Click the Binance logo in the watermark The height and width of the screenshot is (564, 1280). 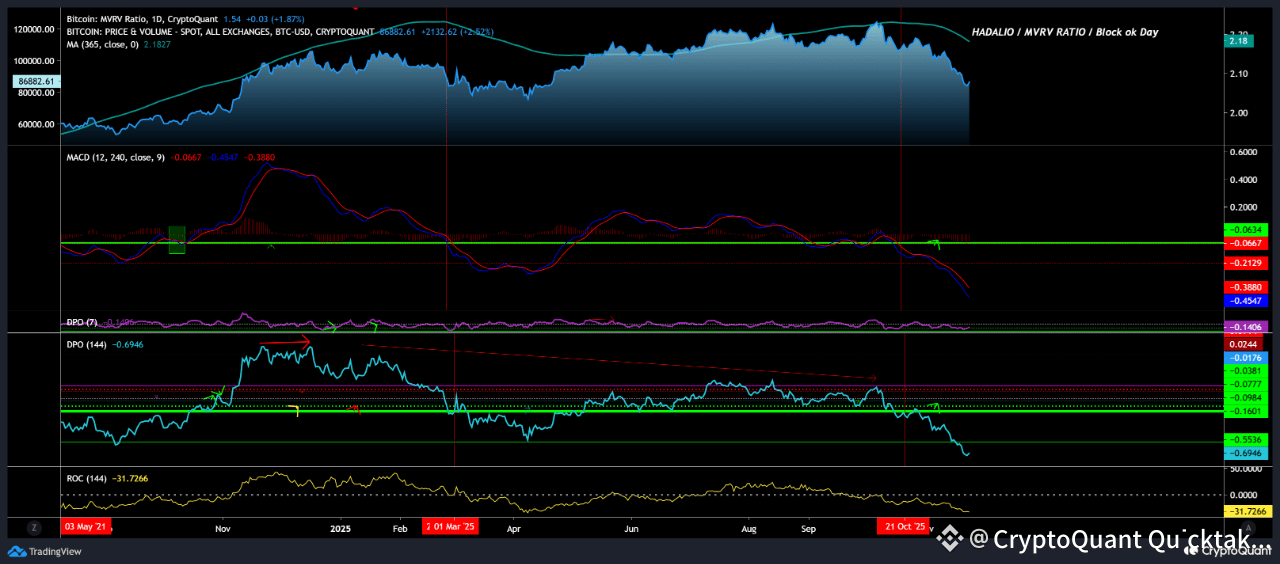click(950, 540)
